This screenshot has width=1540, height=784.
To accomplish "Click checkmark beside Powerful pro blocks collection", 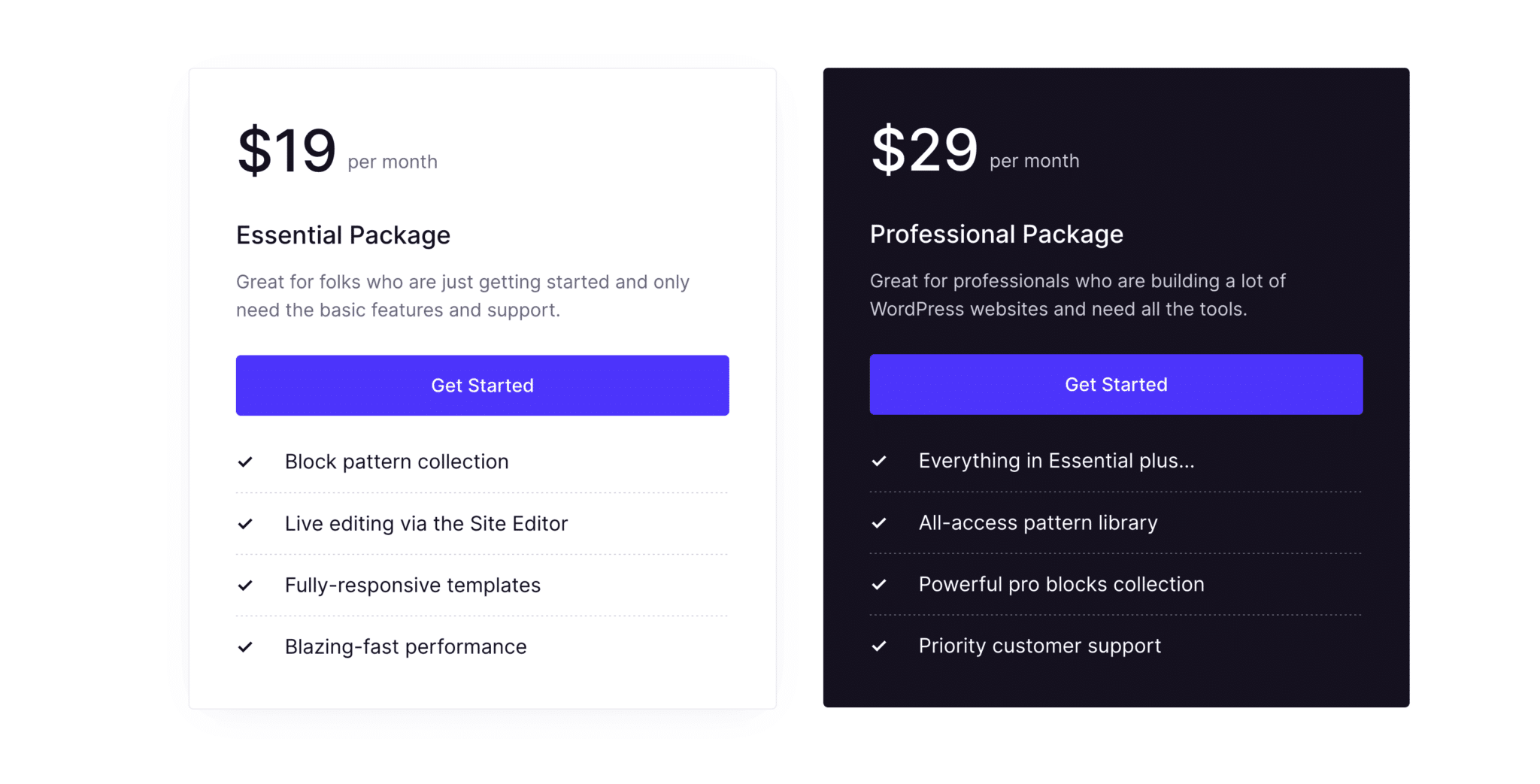I will point(879,584).
